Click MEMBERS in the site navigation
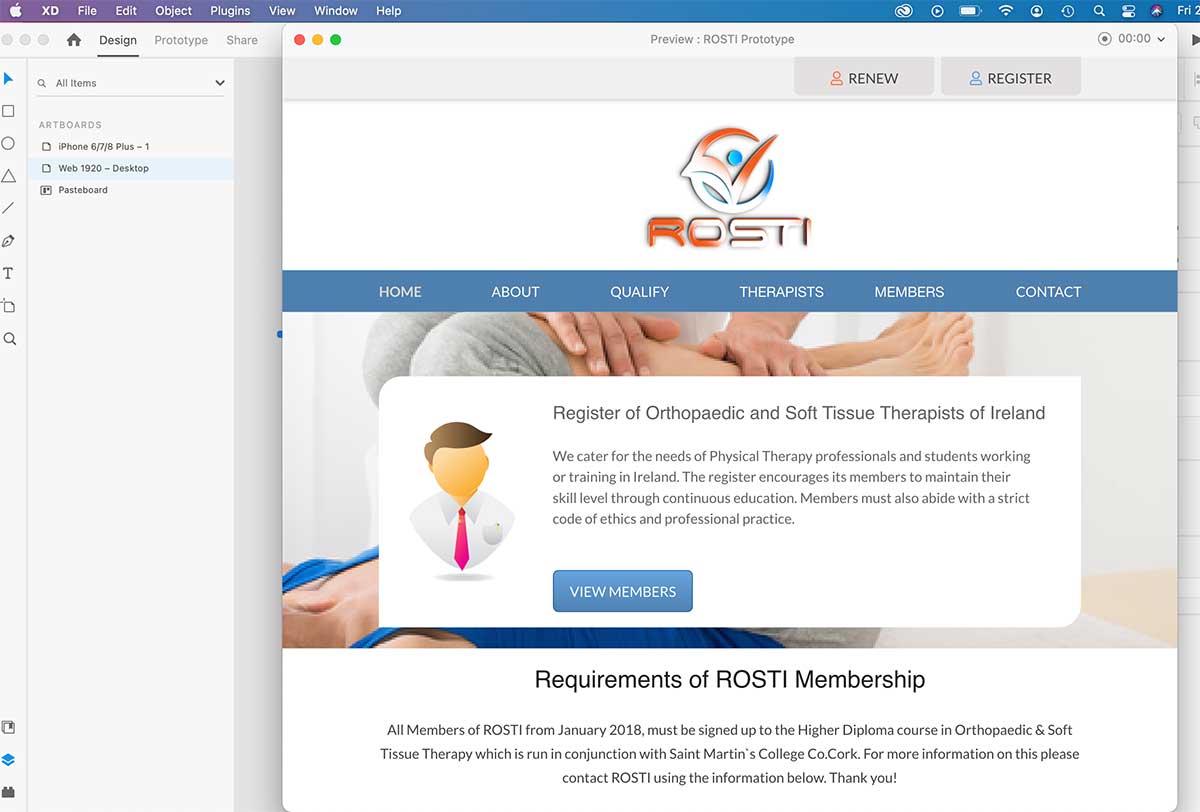This screenshot has width=1200, height=812. [909, 292]
